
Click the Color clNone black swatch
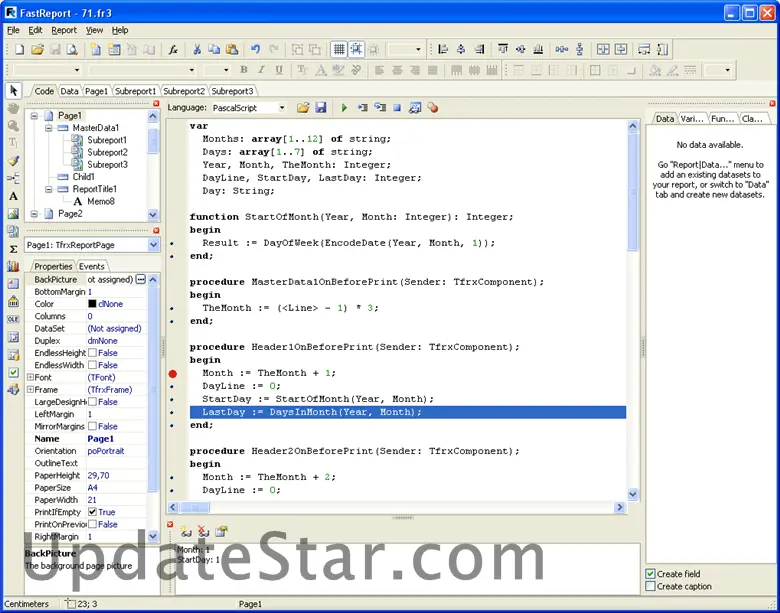pyautogui.click(x=92, y=304)
